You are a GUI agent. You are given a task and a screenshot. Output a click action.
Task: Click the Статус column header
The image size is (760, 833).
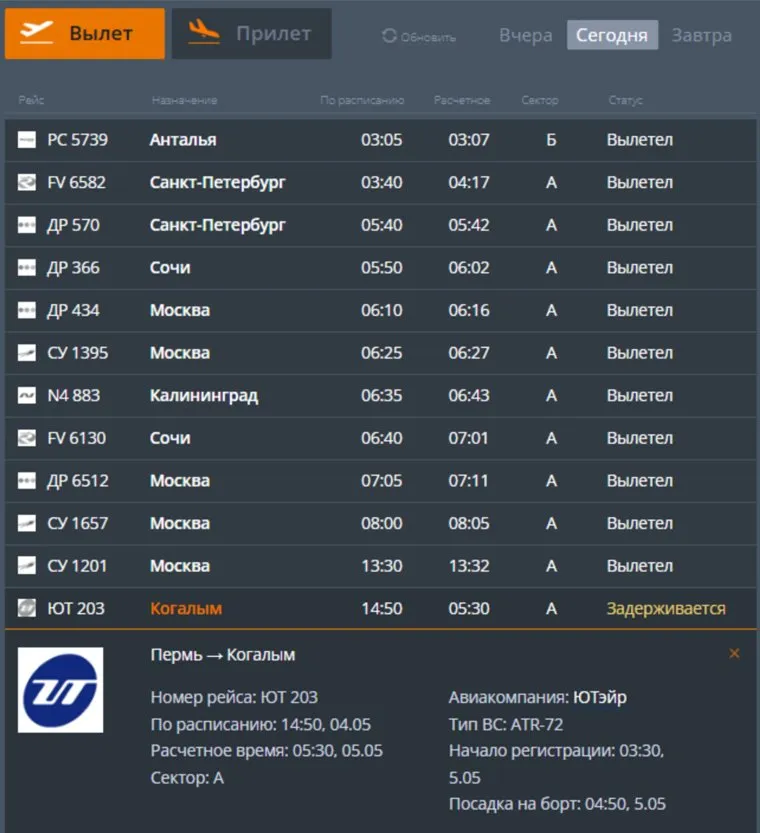(x=625, y=101)
